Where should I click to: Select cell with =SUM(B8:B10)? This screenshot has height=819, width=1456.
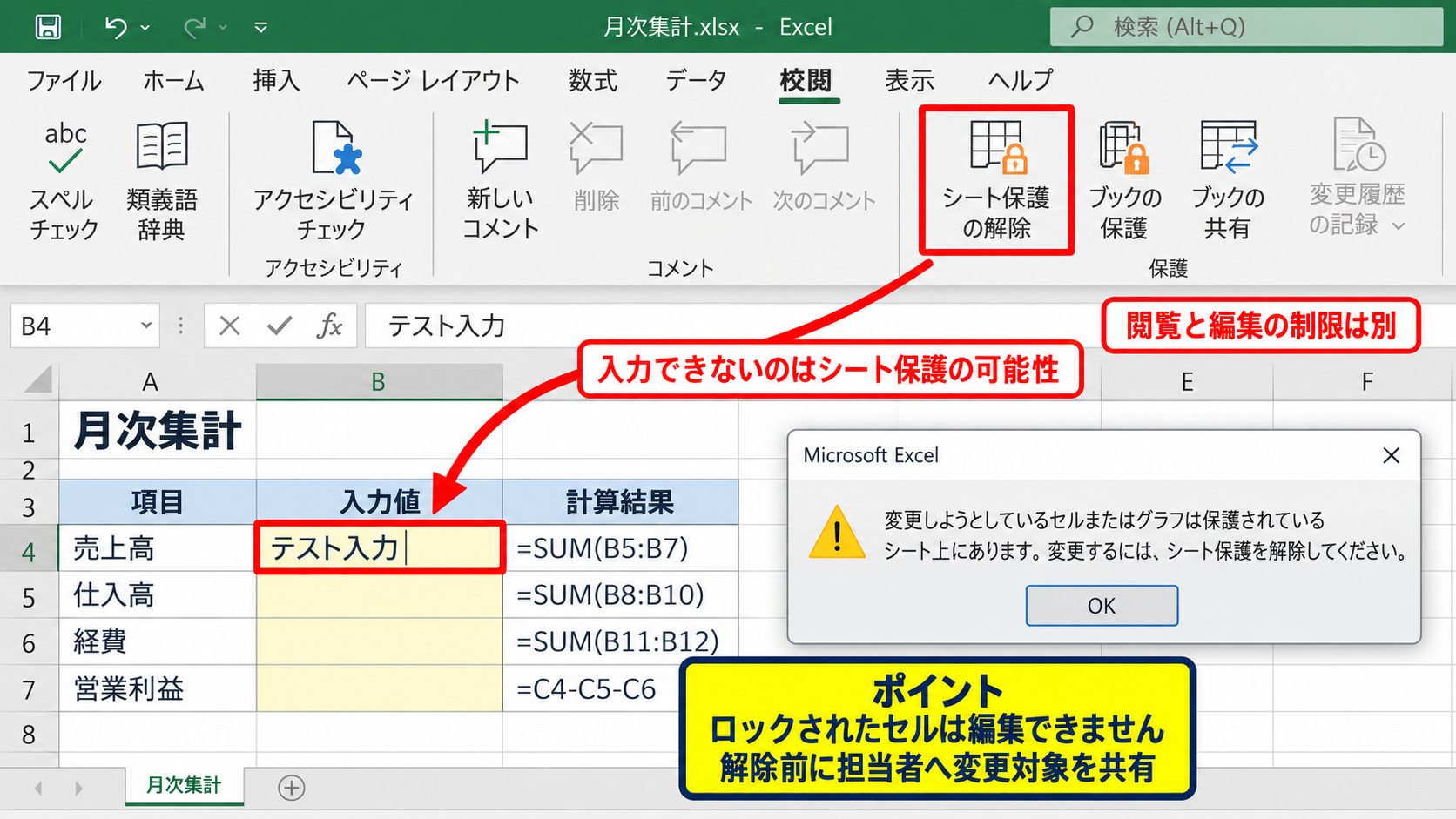(620, 595)
